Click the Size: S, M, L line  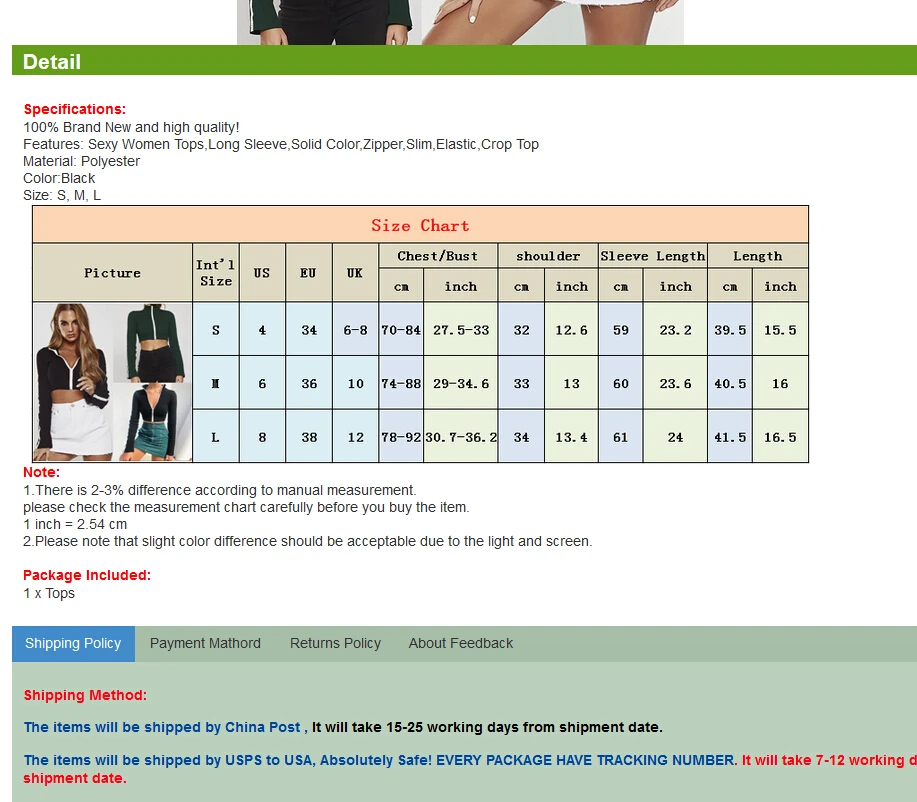tap(62, 195)
